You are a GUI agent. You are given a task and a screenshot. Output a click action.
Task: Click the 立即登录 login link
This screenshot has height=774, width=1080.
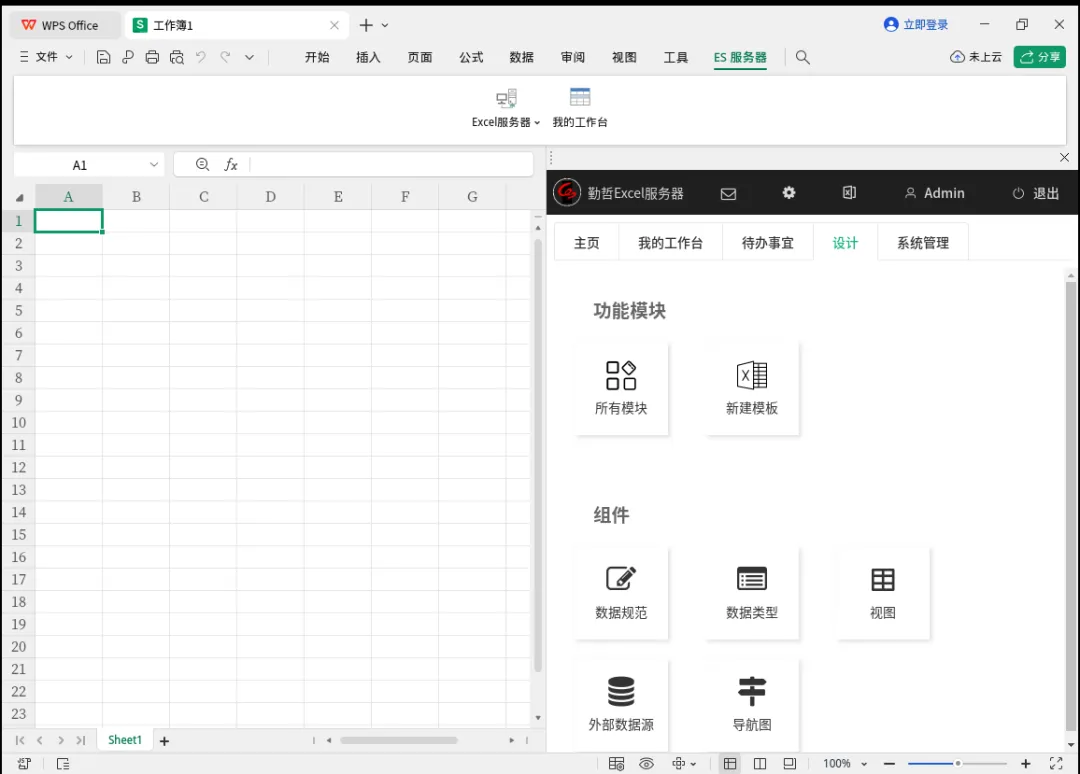tap(916, 25)
